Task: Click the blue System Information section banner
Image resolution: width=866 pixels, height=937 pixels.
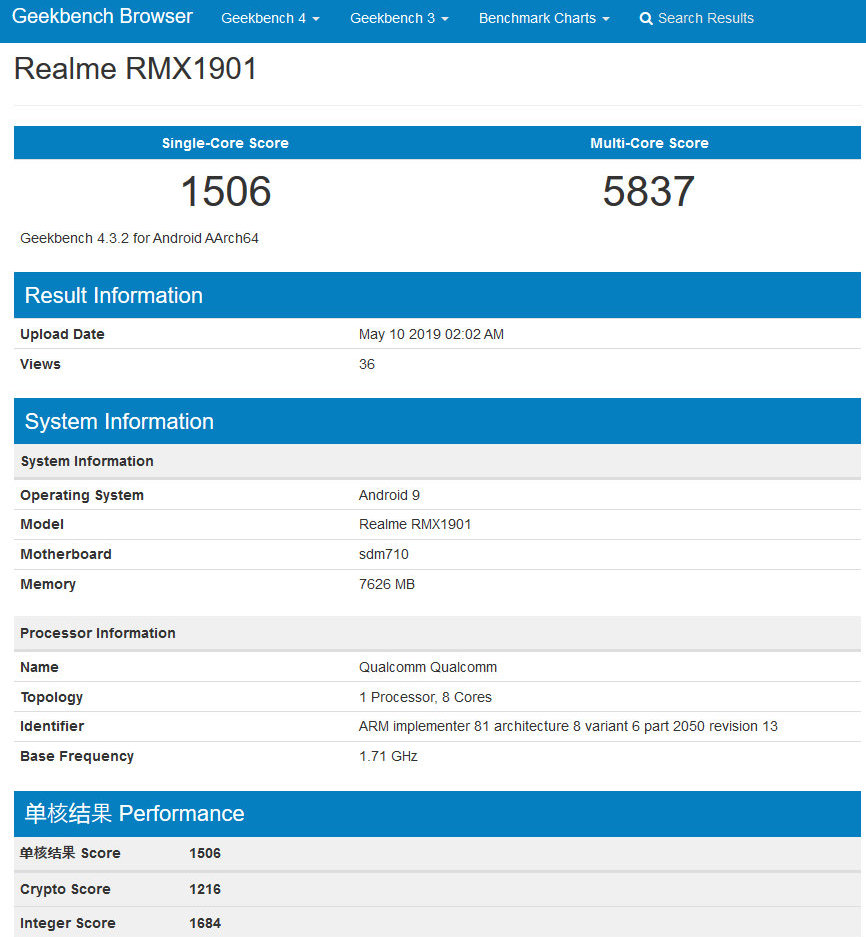Action: click(x=437, y=421)
